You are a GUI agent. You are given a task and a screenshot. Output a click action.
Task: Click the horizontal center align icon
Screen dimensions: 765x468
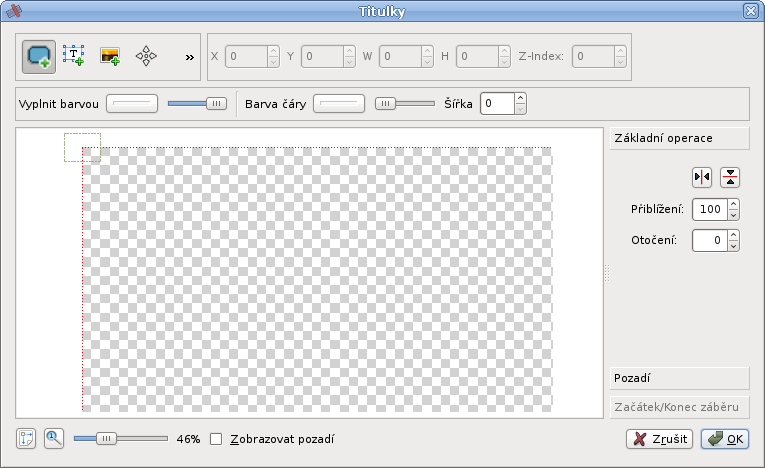tap(702, 177)
